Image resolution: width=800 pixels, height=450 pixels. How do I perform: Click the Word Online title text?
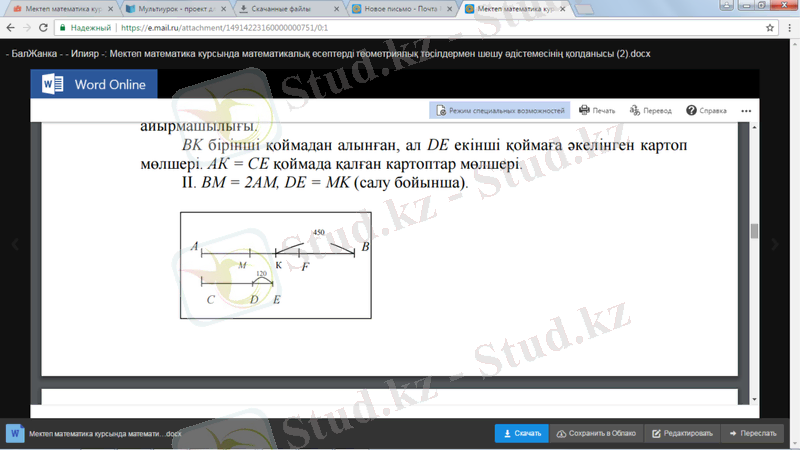110,85
